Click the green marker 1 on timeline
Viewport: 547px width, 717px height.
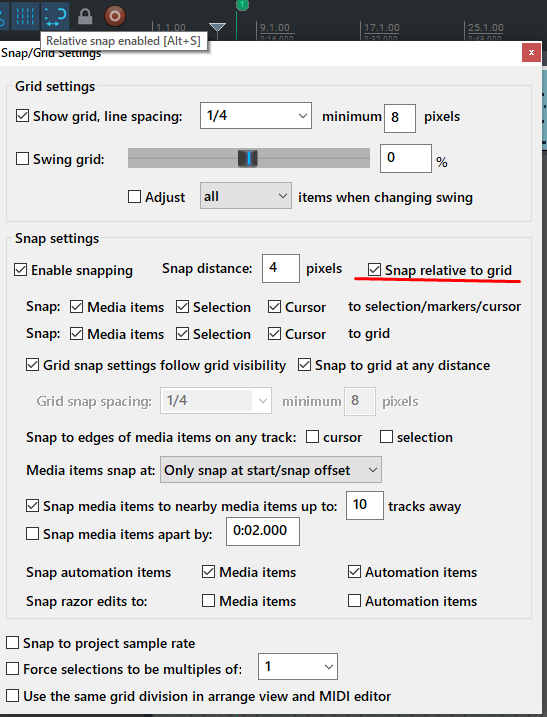242,5
